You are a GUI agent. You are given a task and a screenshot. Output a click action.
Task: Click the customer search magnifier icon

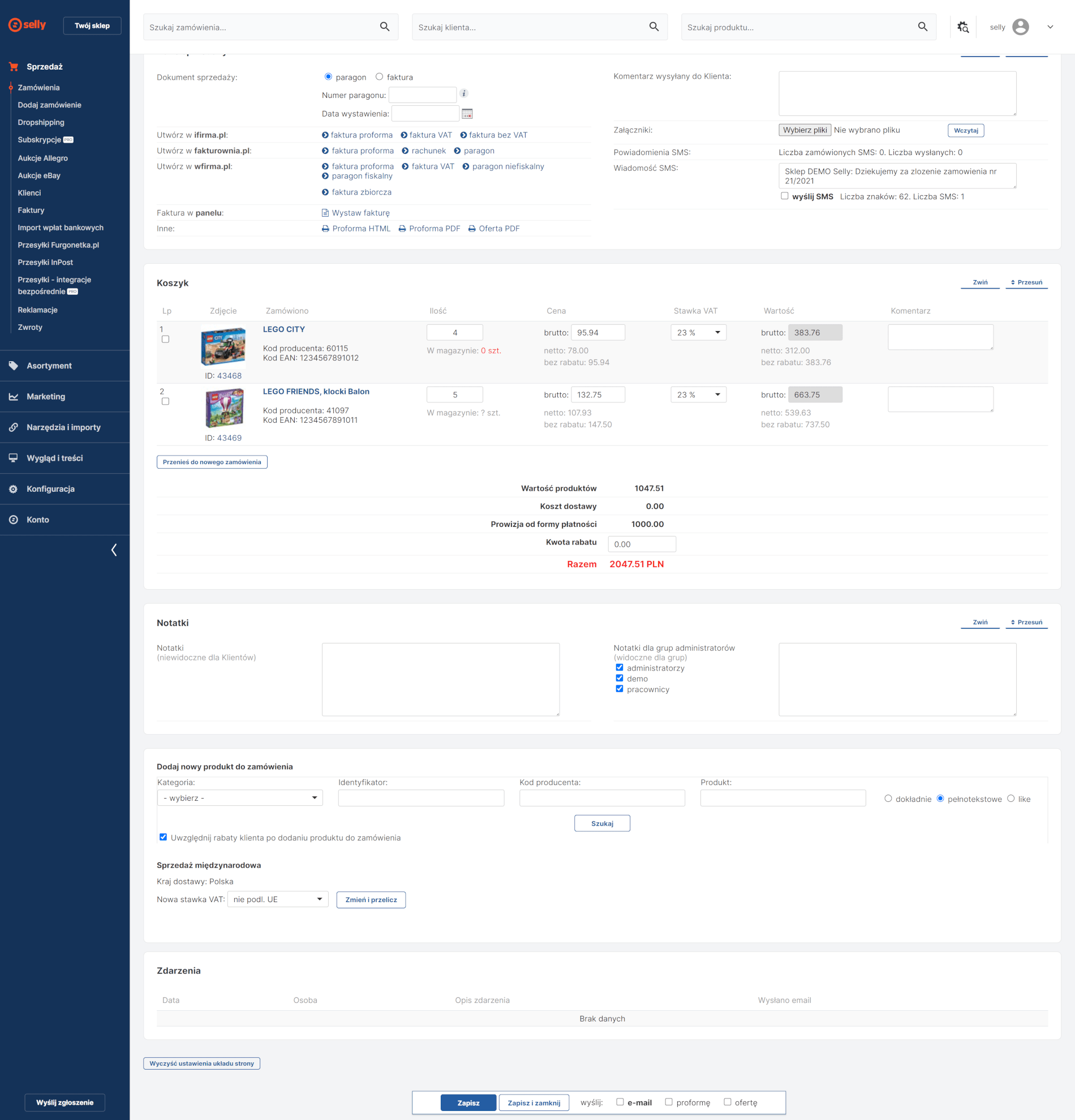pos(654,27)
